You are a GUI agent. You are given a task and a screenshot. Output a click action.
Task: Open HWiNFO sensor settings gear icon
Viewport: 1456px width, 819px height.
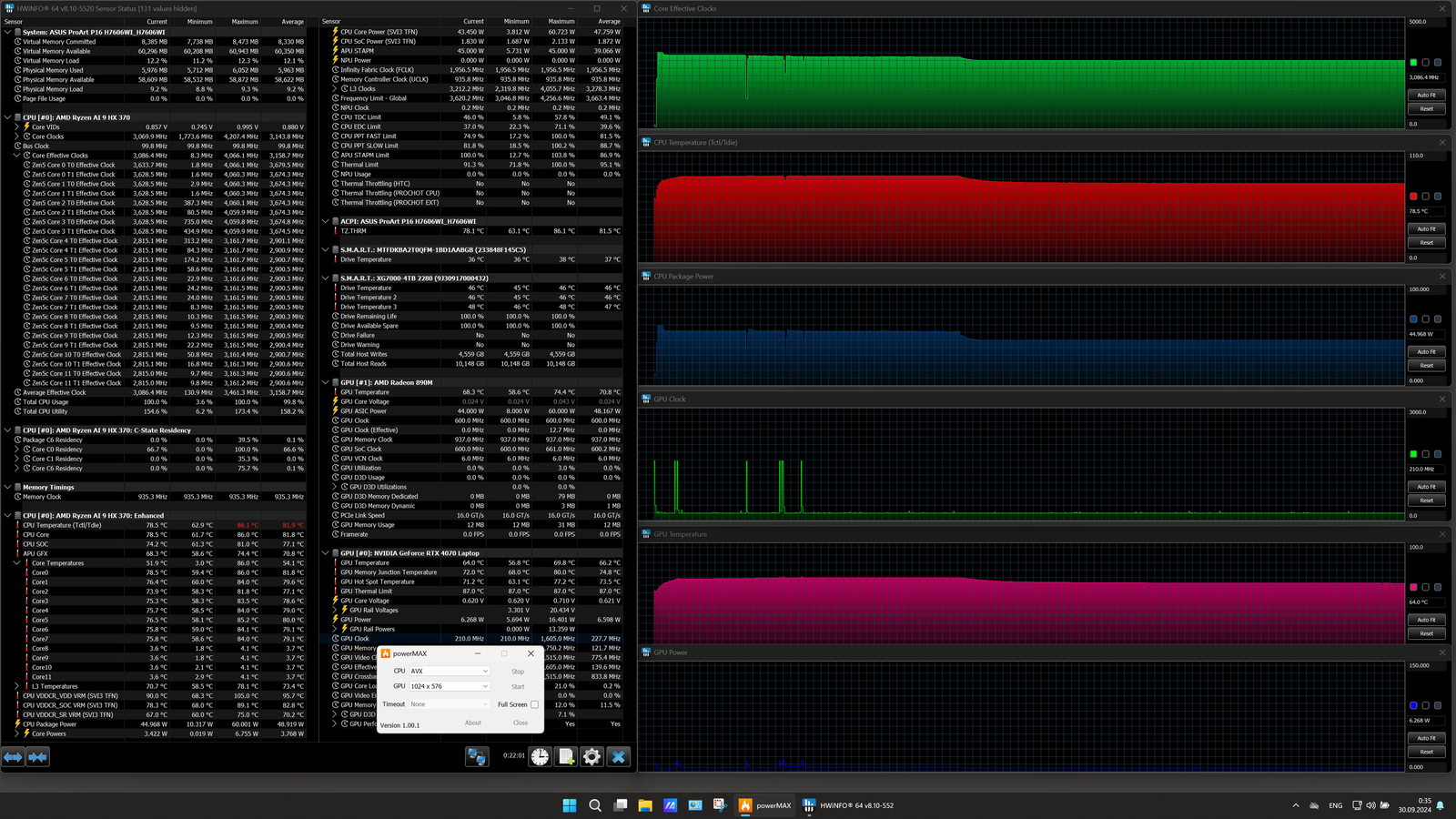592,757
